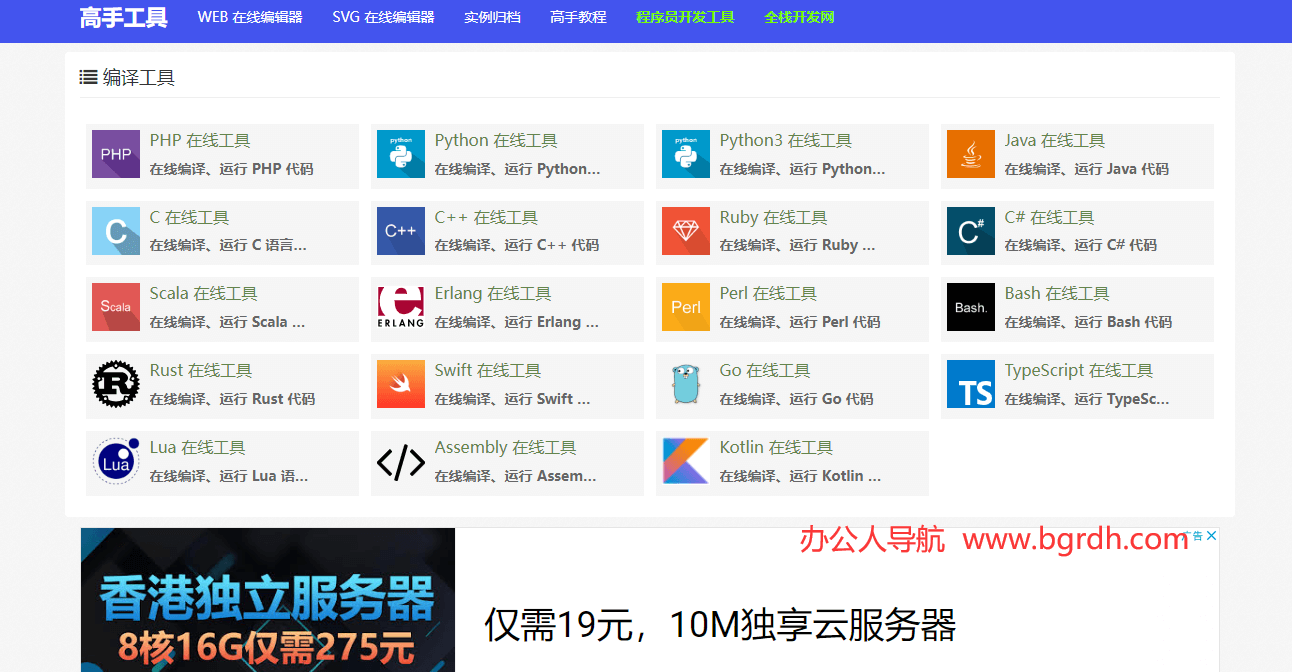Click the Lua moon logo icon
Image resolution: width=1292 pixels, height=672 pixels.
pyautogui.click(x=116, y=461)
